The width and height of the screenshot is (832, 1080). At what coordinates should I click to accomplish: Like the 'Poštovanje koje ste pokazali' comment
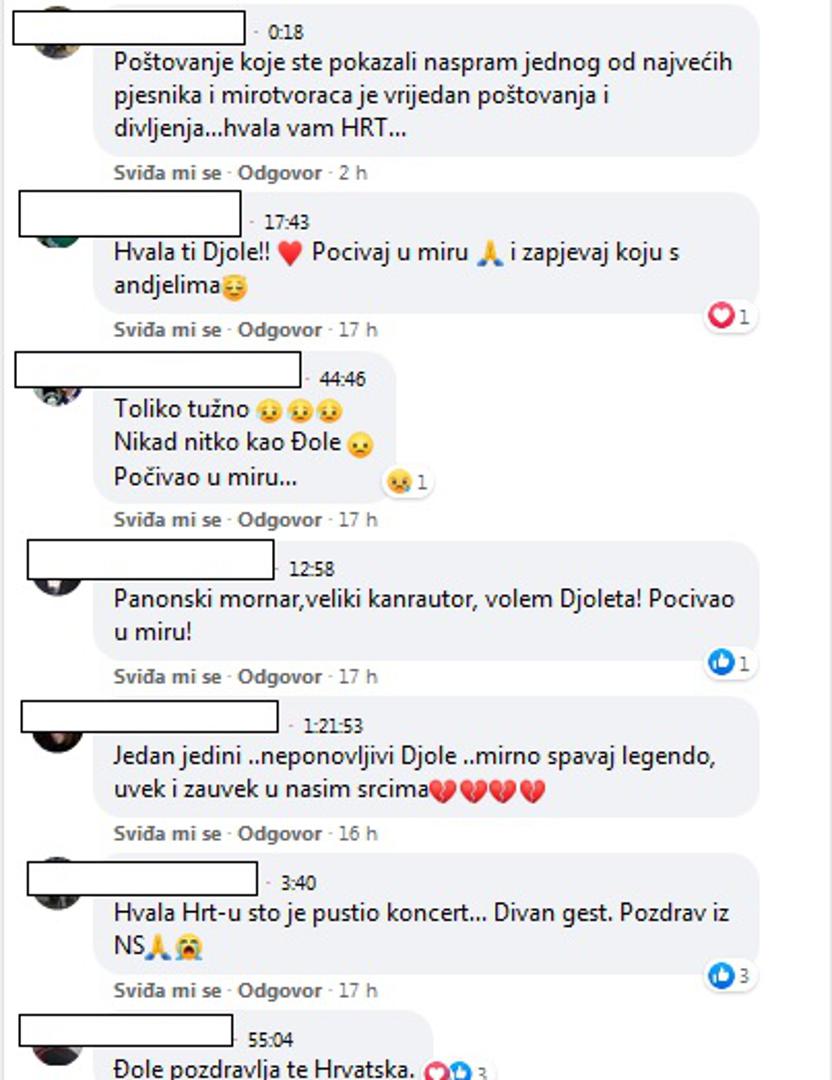[167, 173]
